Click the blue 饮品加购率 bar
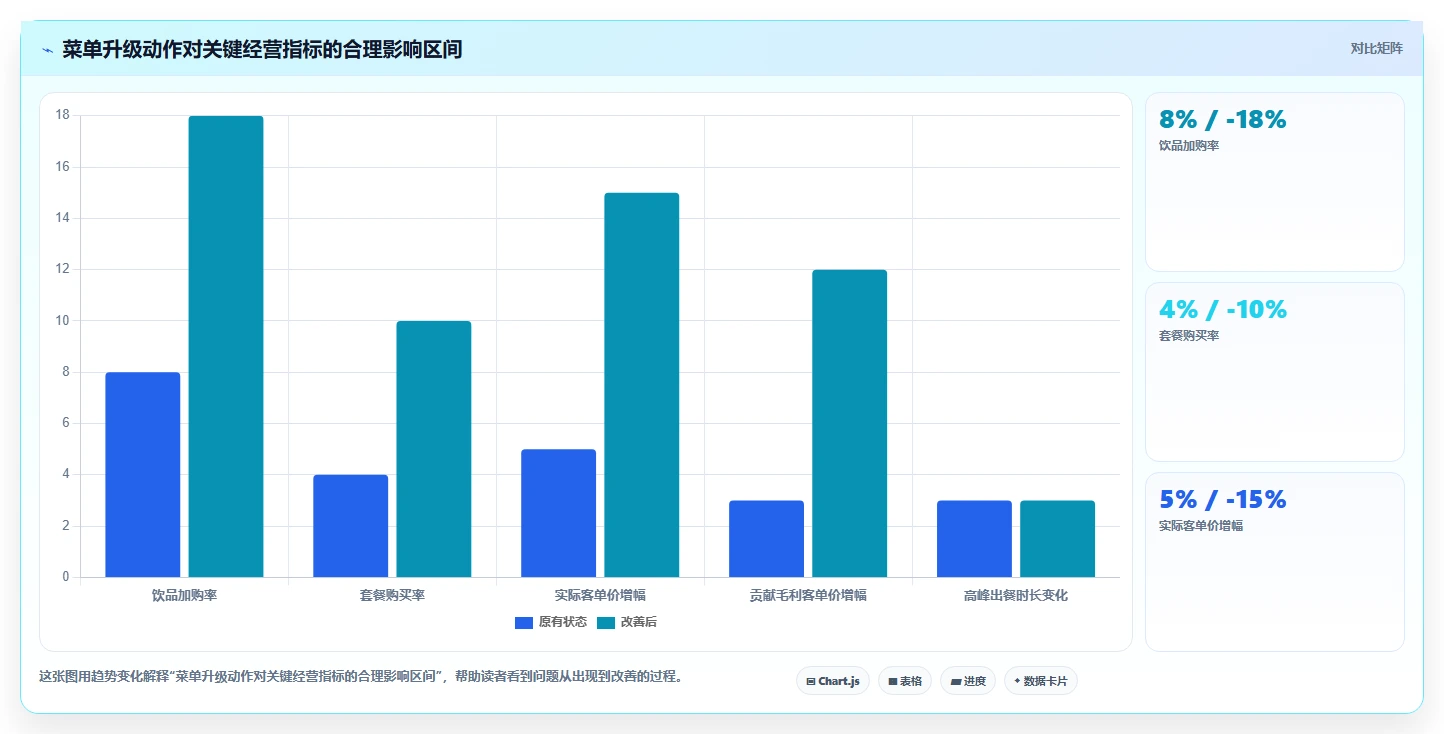 [143, 475]
